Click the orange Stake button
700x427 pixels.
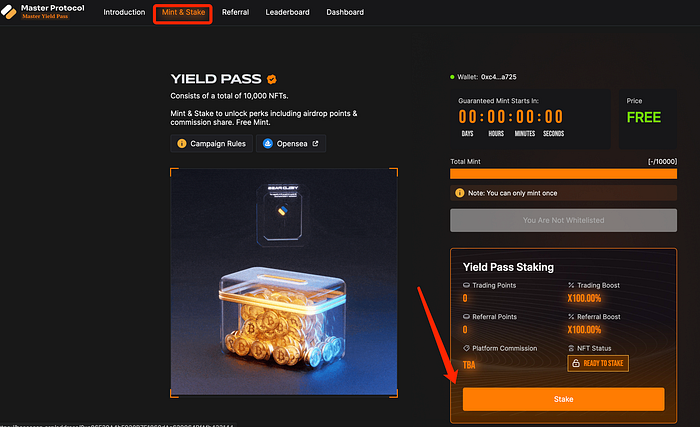click(x=563, y=399)
